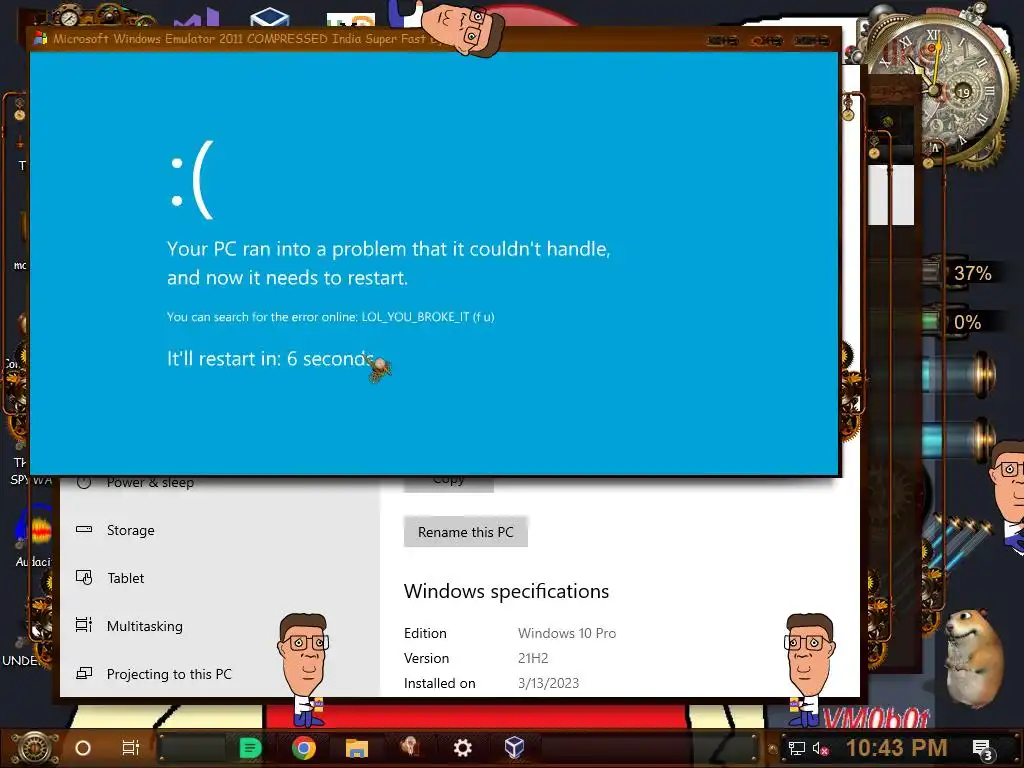
Task: Open the head-shaped app icon on the taskbar
Action: pos(409,747)
